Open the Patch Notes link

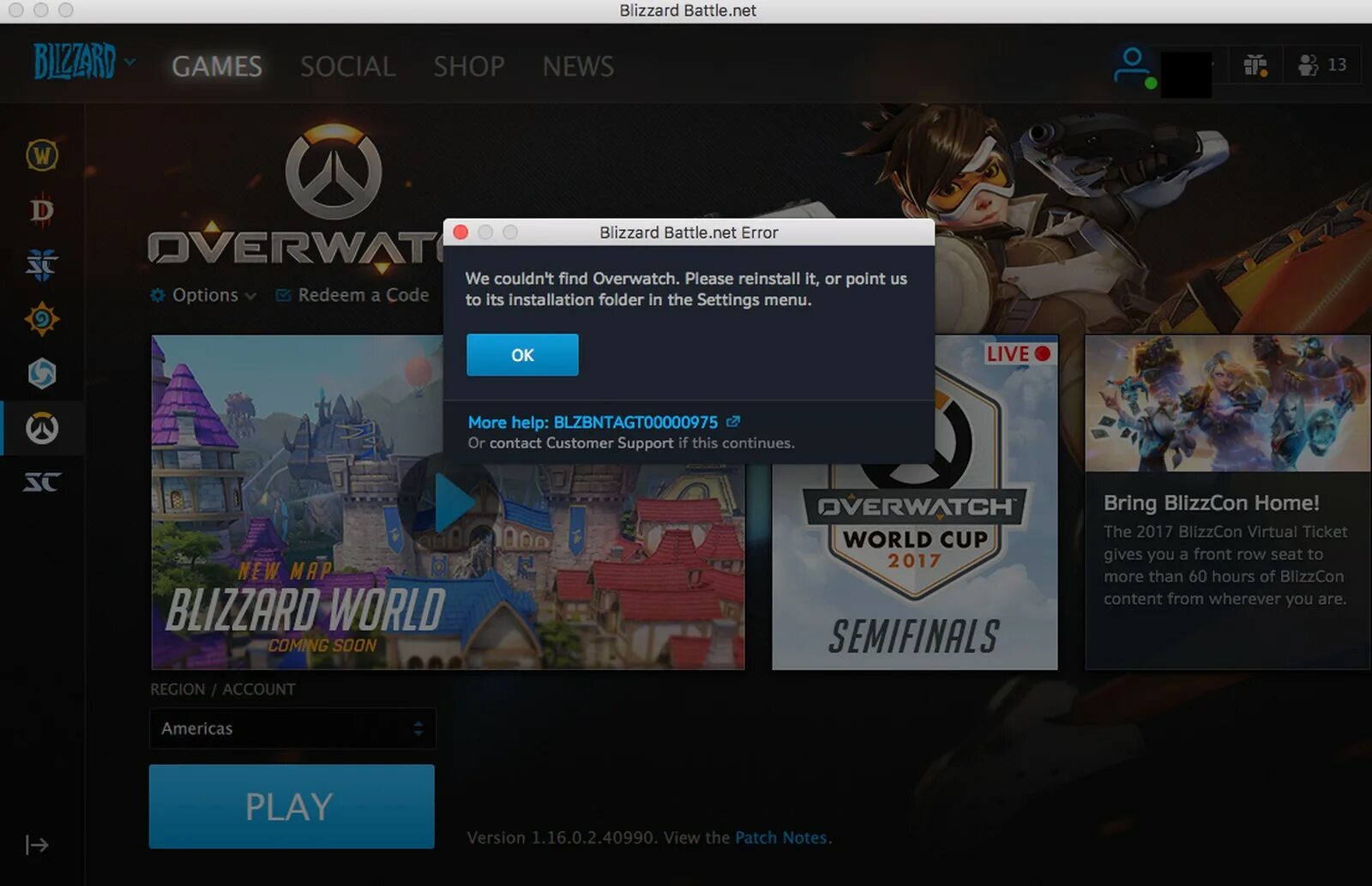tap(781, 837)
